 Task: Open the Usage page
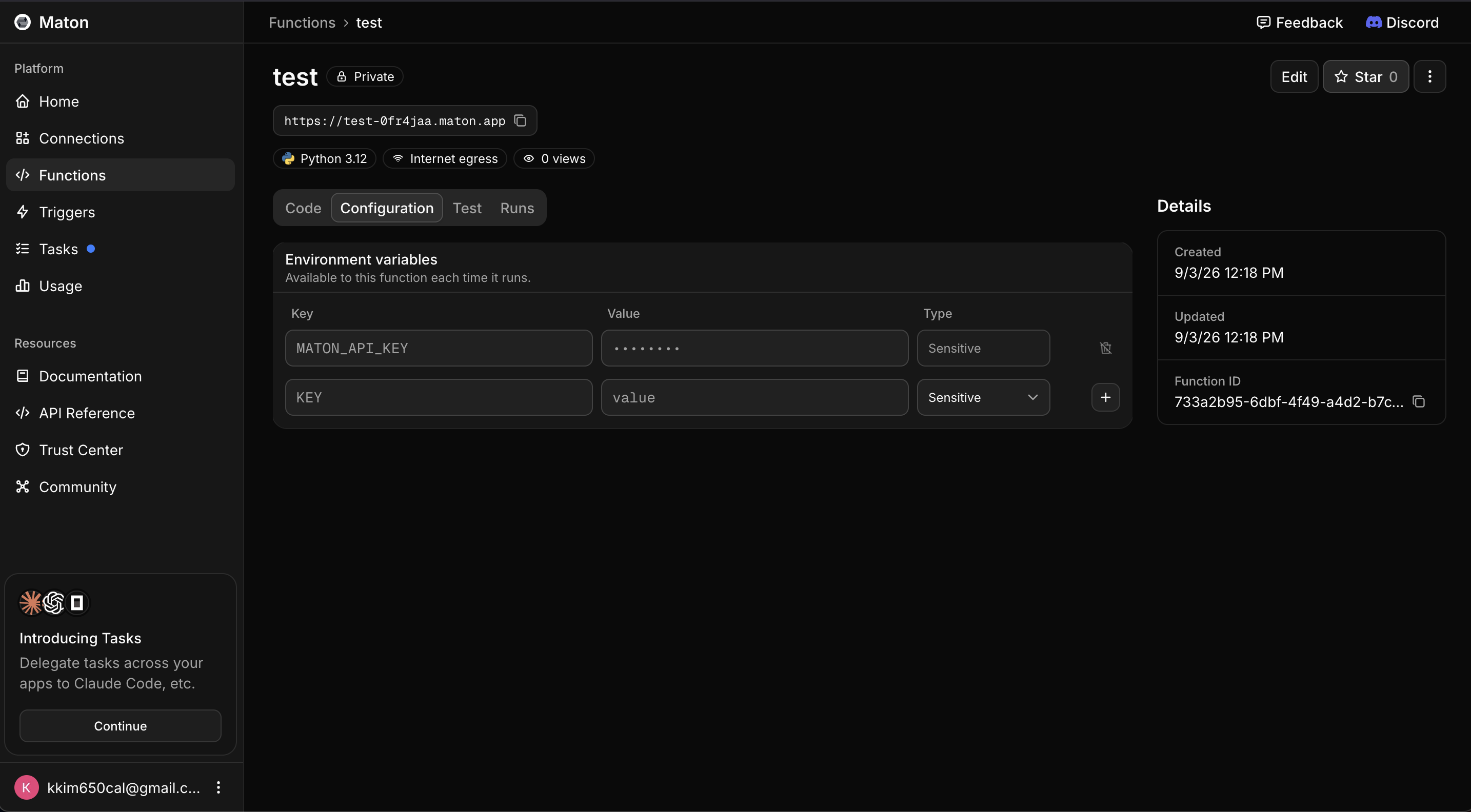coord(120,286)
